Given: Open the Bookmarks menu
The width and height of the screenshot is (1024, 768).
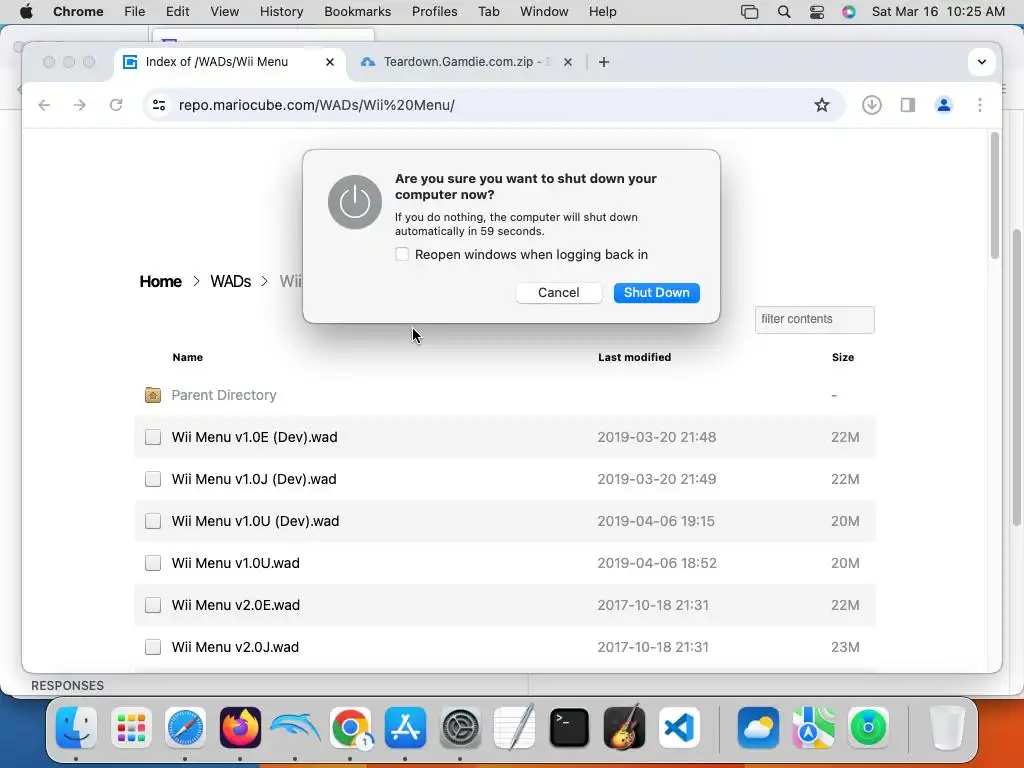Looking at the screenshot, I should tap(357, 12).
